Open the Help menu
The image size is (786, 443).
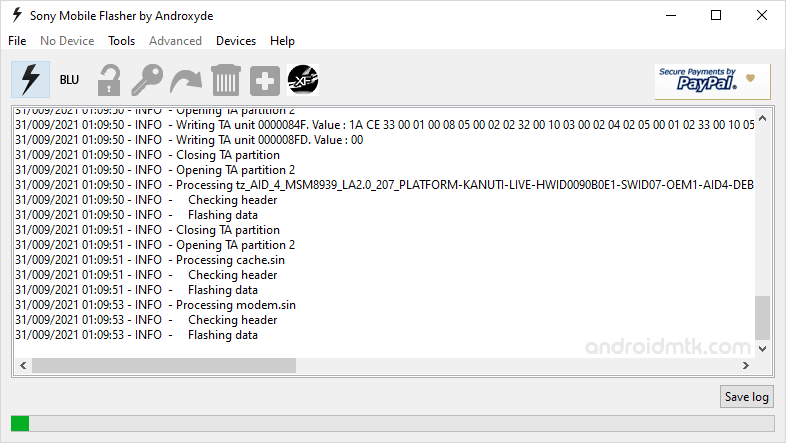click(x=282, y=41)
